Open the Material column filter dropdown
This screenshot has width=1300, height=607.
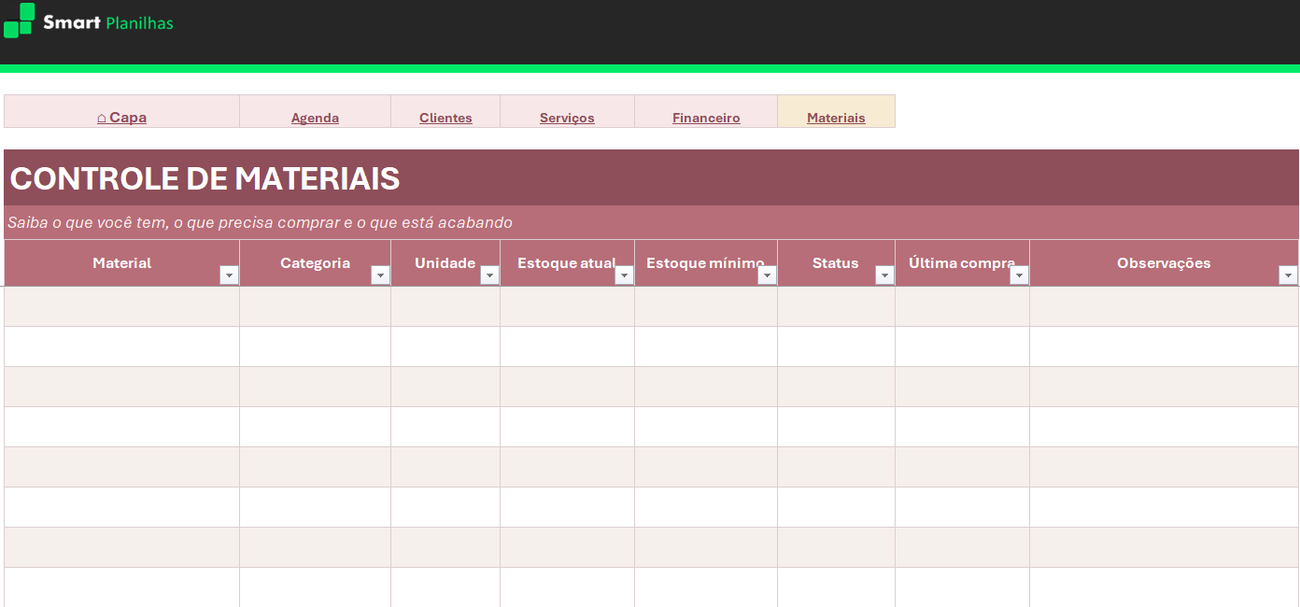tap(229, 276)
